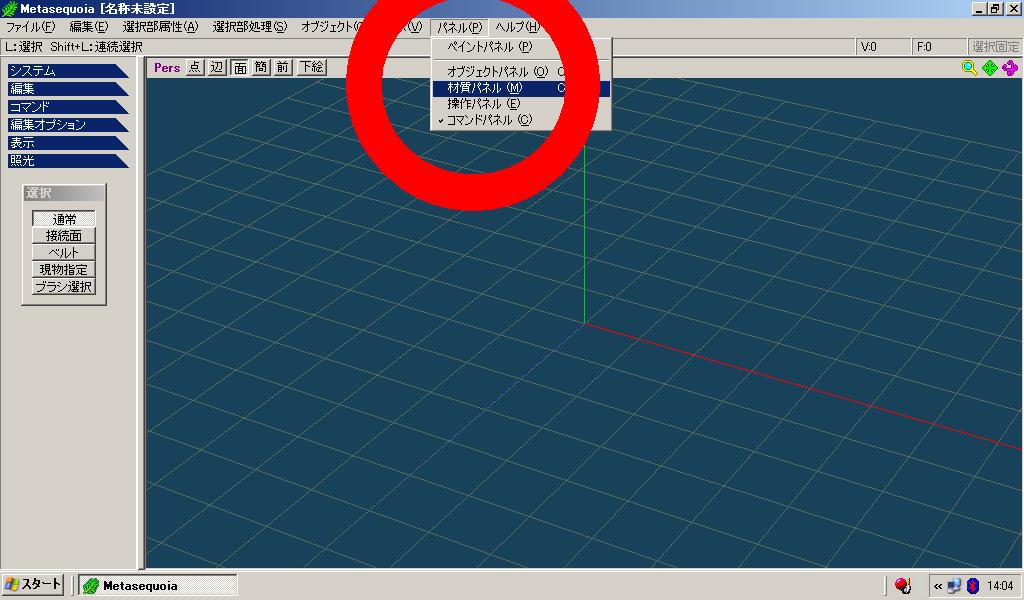Click the magnifier zoom view icon
This screenshot has height=600, width=1024.
coord(969,67)
